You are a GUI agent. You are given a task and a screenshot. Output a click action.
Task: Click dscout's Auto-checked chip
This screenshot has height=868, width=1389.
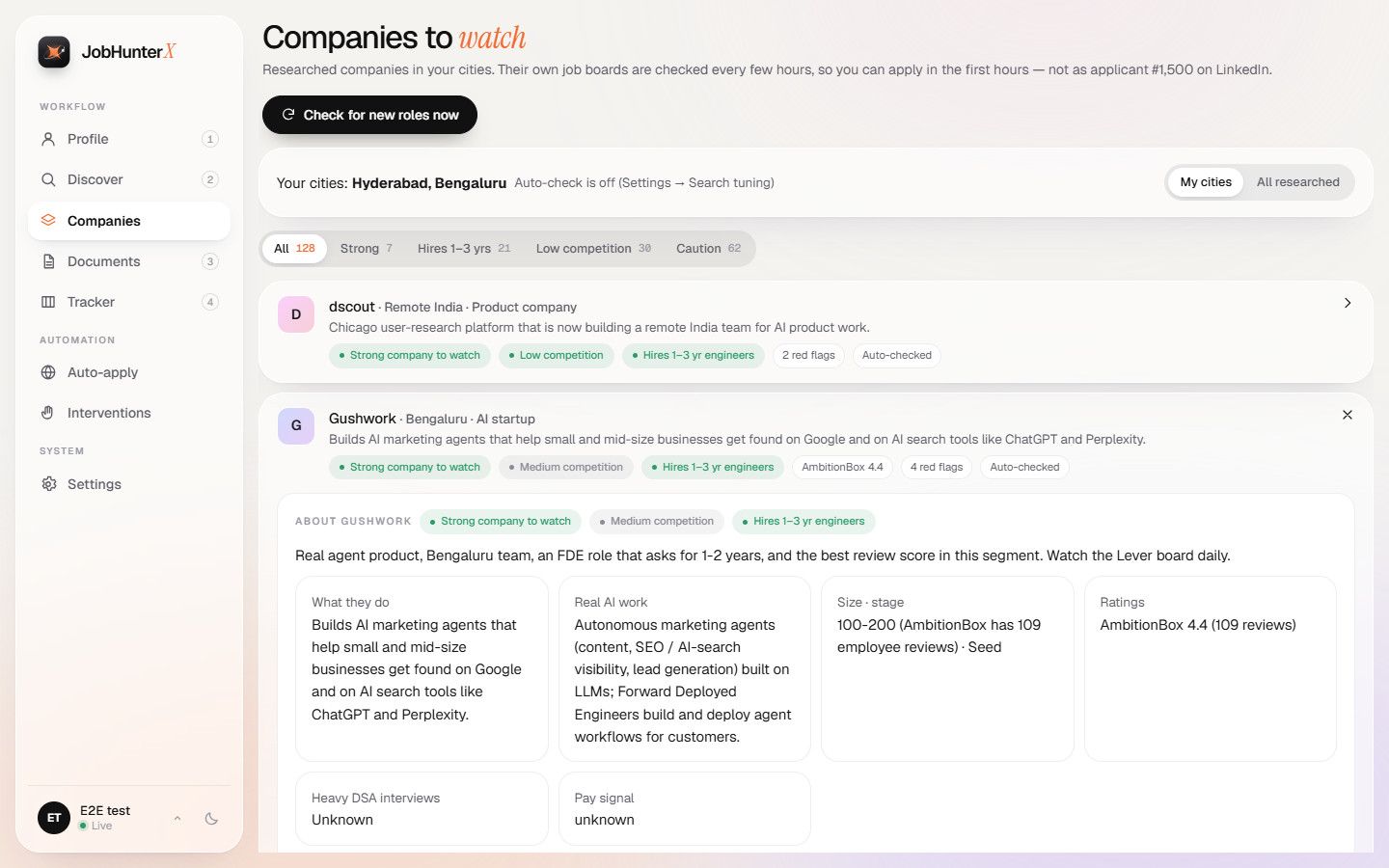[897, 356]
